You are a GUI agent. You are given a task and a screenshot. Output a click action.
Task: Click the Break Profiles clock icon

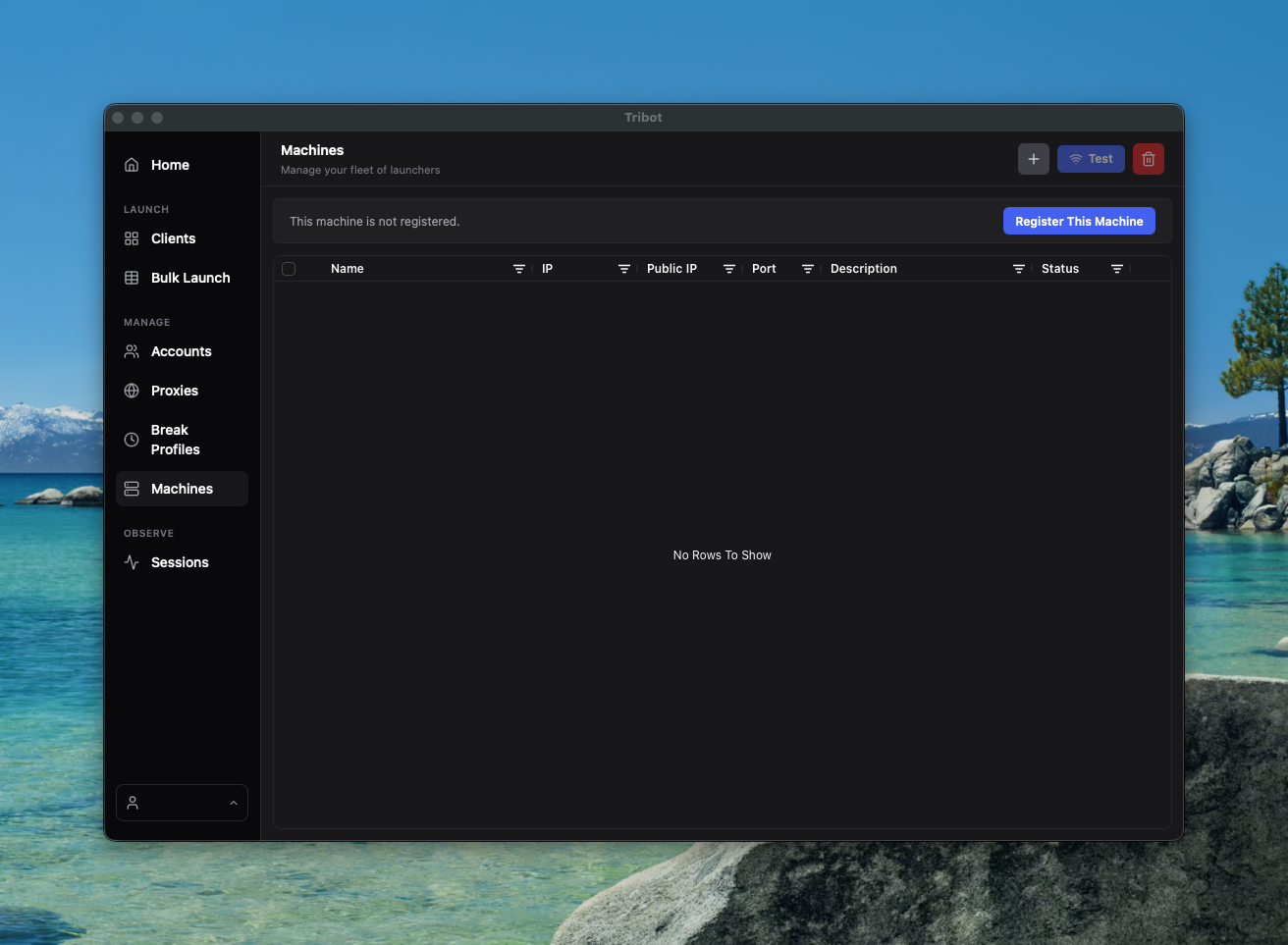pyautogui.click(x=132, y=440)
